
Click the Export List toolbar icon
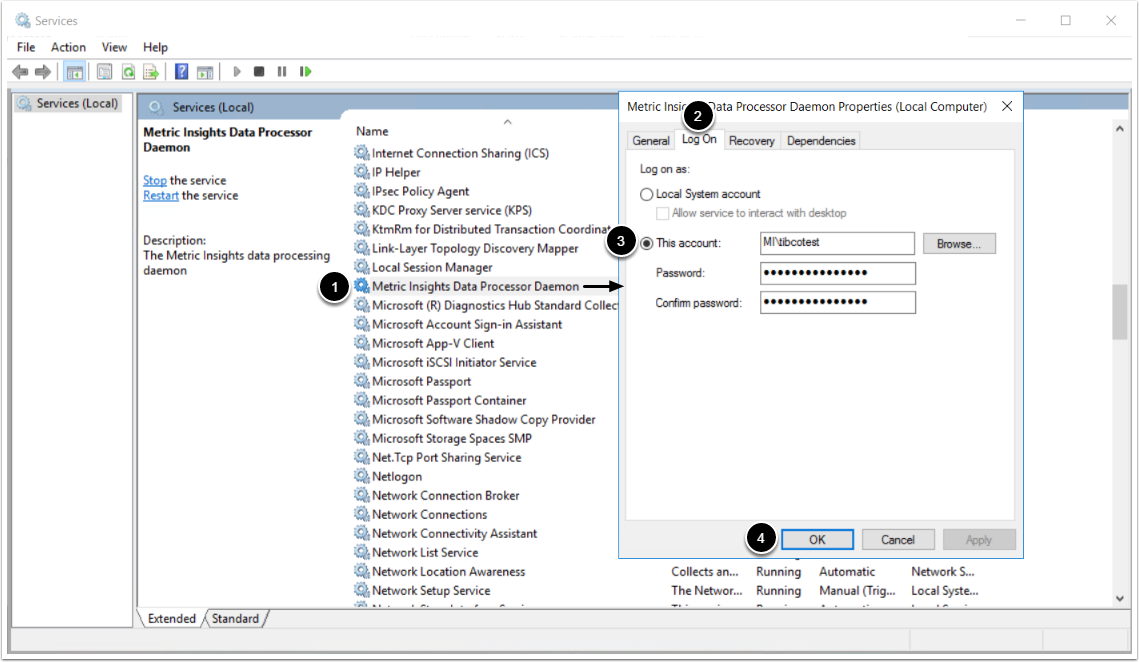pyautogui.click(x=151, y=72)
